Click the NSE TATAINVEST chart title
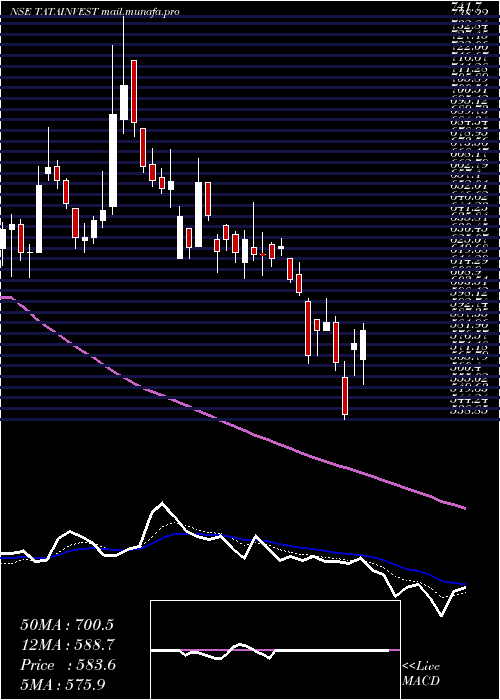 point(96,12)
